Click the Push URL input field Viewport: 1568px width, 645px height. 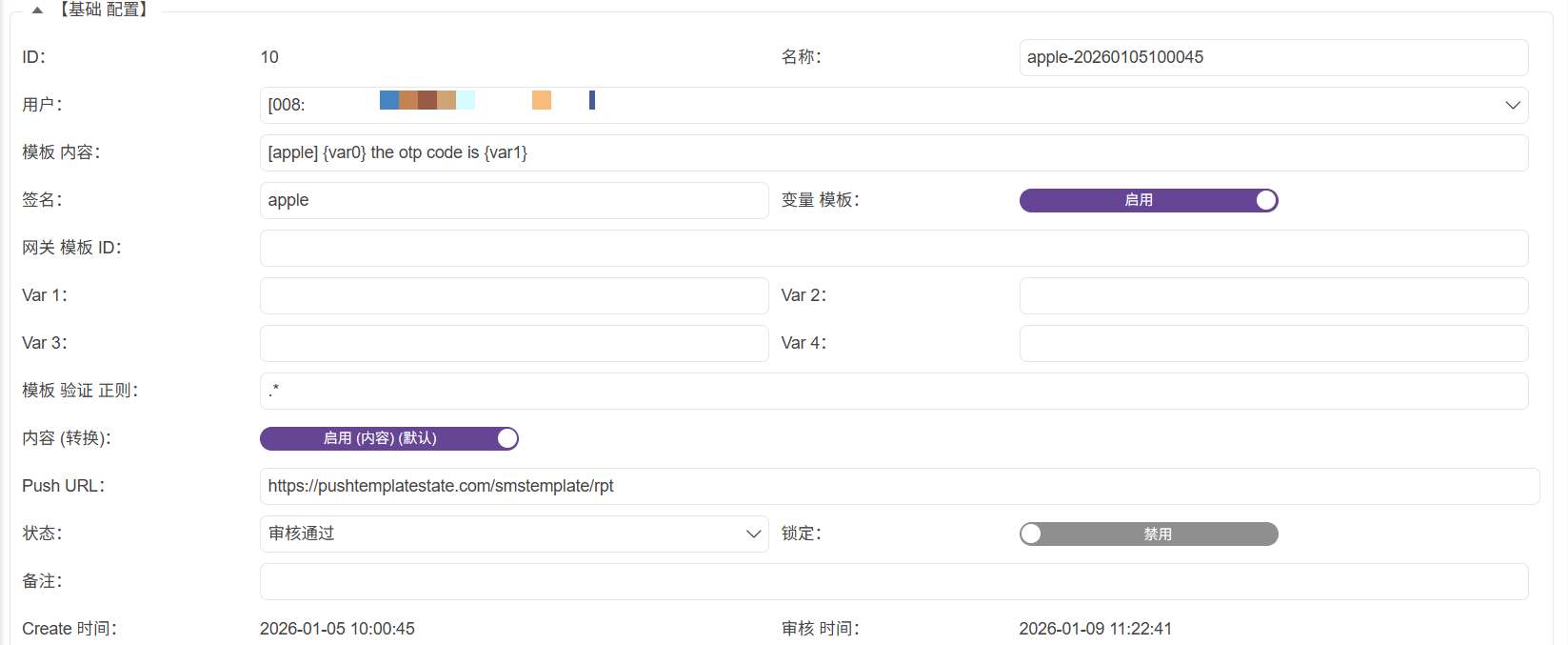tap(899, 486)
